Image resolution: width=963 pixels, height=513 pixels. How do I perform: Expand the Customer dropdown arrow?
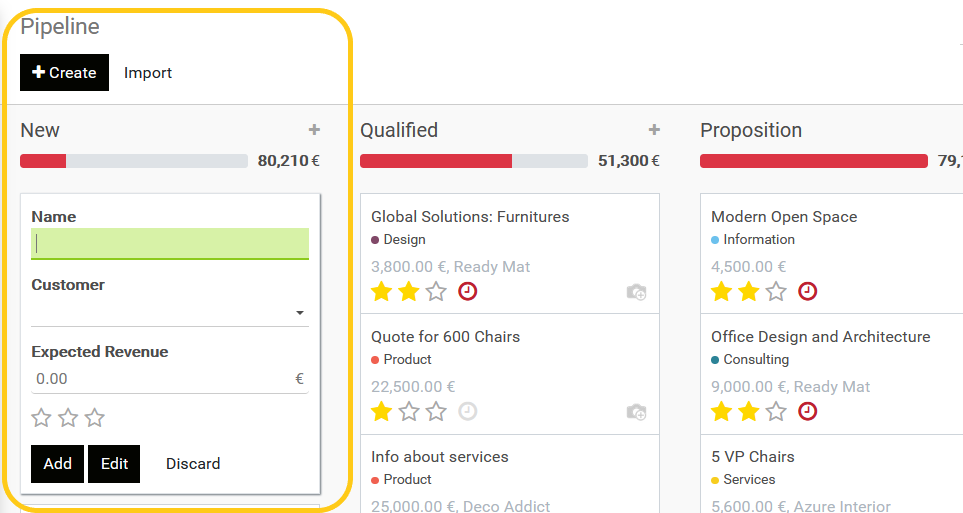tap(300, 313)
